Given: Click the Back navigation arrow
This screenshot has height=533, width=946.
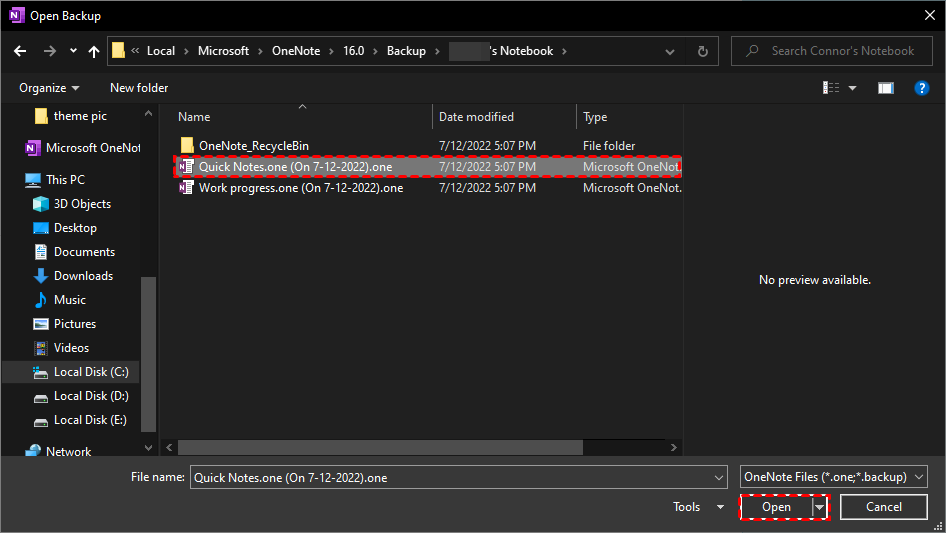Looking at the screenshot, I should tap(20, 51).
